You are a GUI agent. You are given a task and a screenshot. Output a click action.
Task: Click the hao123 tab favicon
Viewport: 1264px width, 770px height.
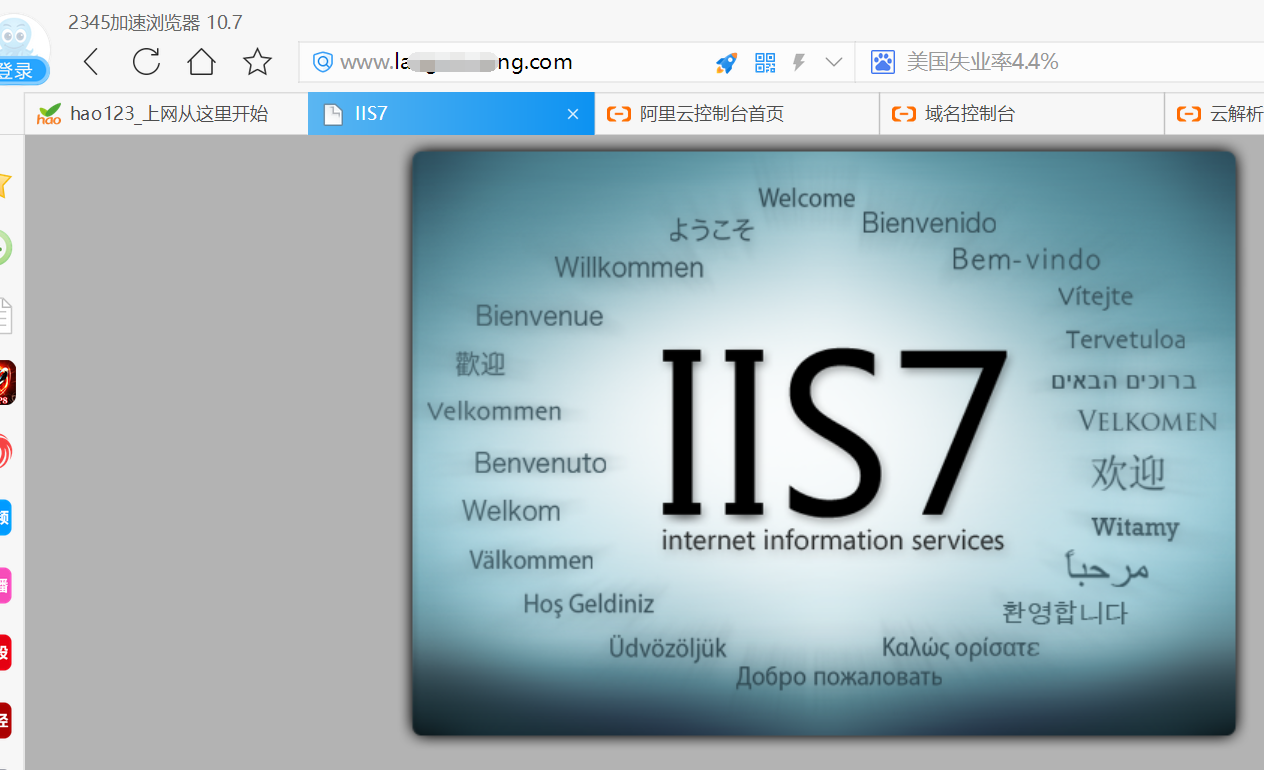49,114
